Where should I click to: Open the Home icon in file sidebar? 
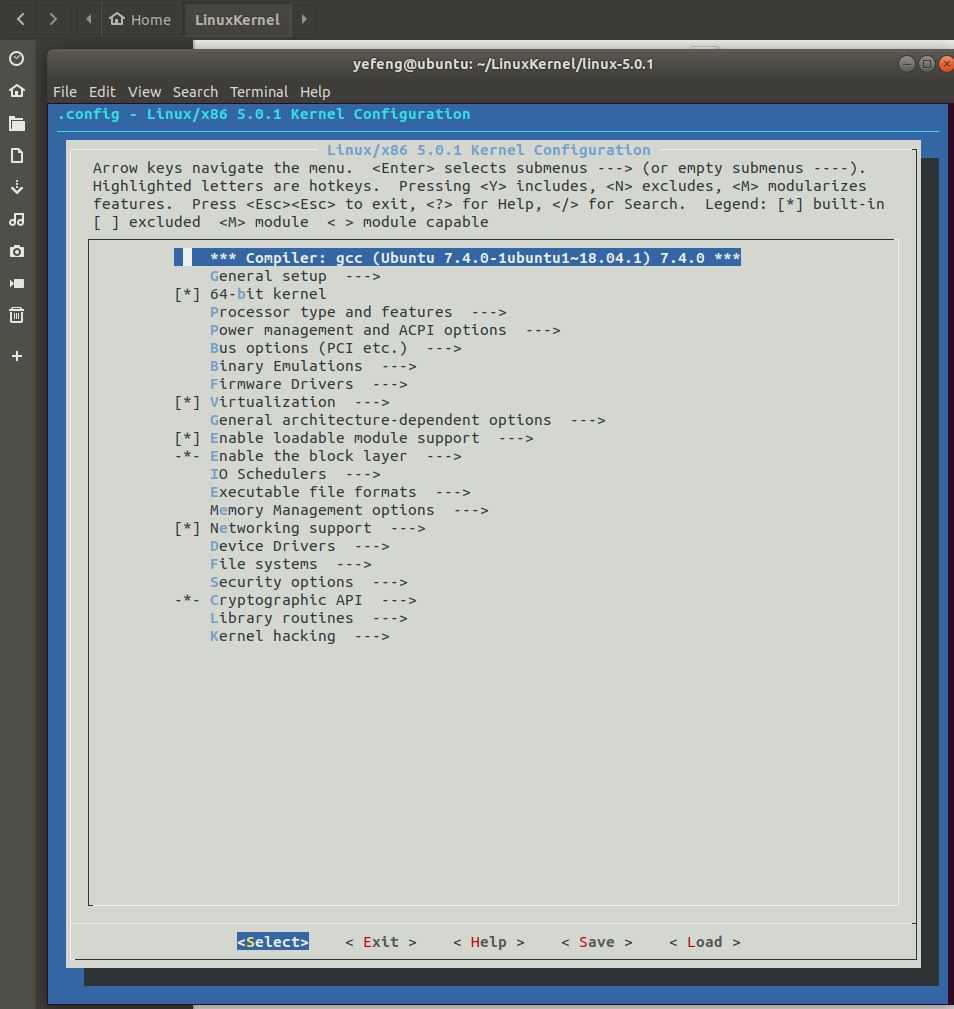[x=17, y=91]
